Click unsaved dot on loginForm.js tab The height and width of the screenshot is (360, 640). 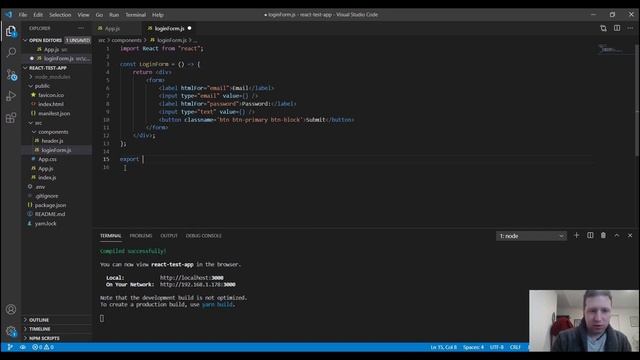click(x=189, y=28)
